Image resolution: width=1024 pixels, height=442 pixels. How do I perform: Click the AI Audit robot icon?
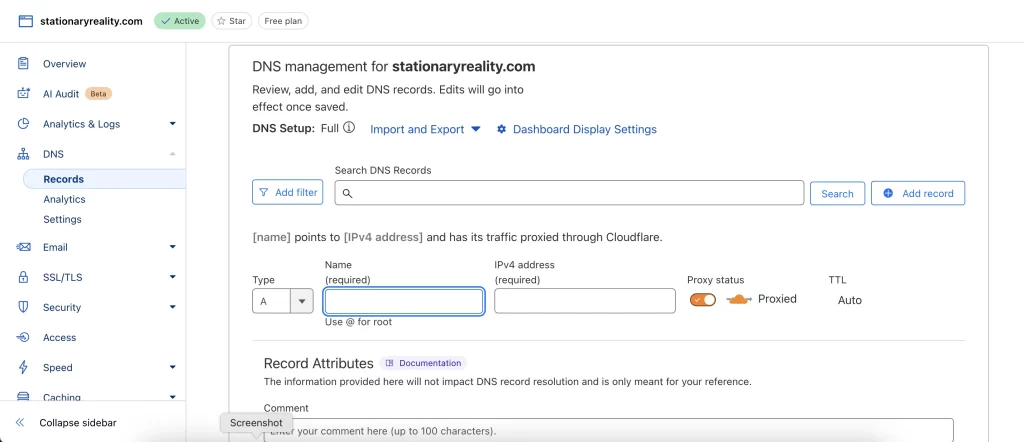(x=24, y=93)
